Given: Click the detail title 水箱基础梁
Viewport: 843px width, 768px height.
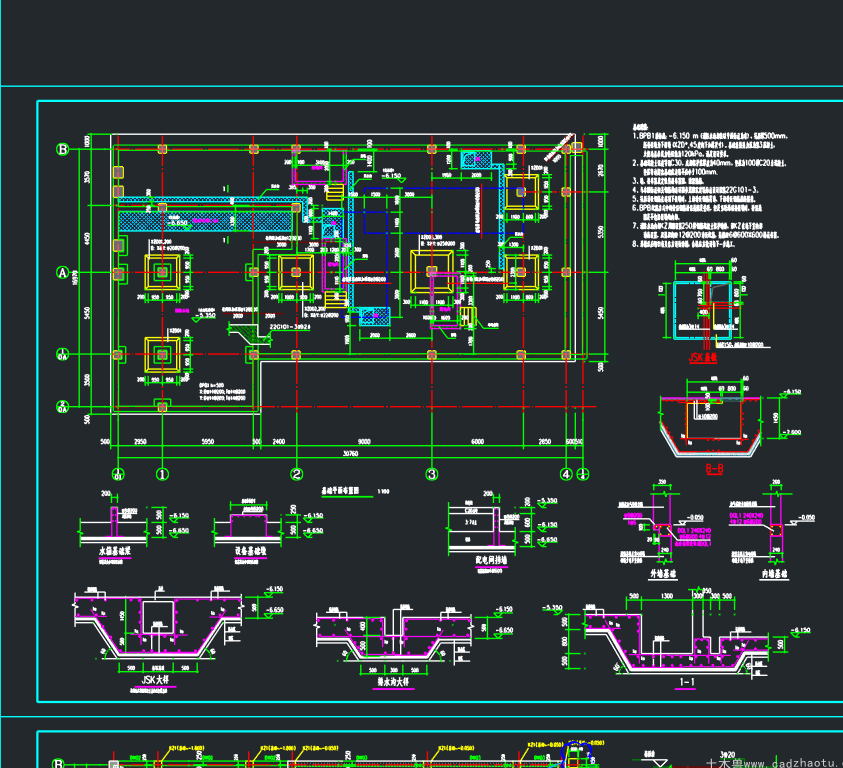Looking at the screenshot, I should [x=115, y=551].
